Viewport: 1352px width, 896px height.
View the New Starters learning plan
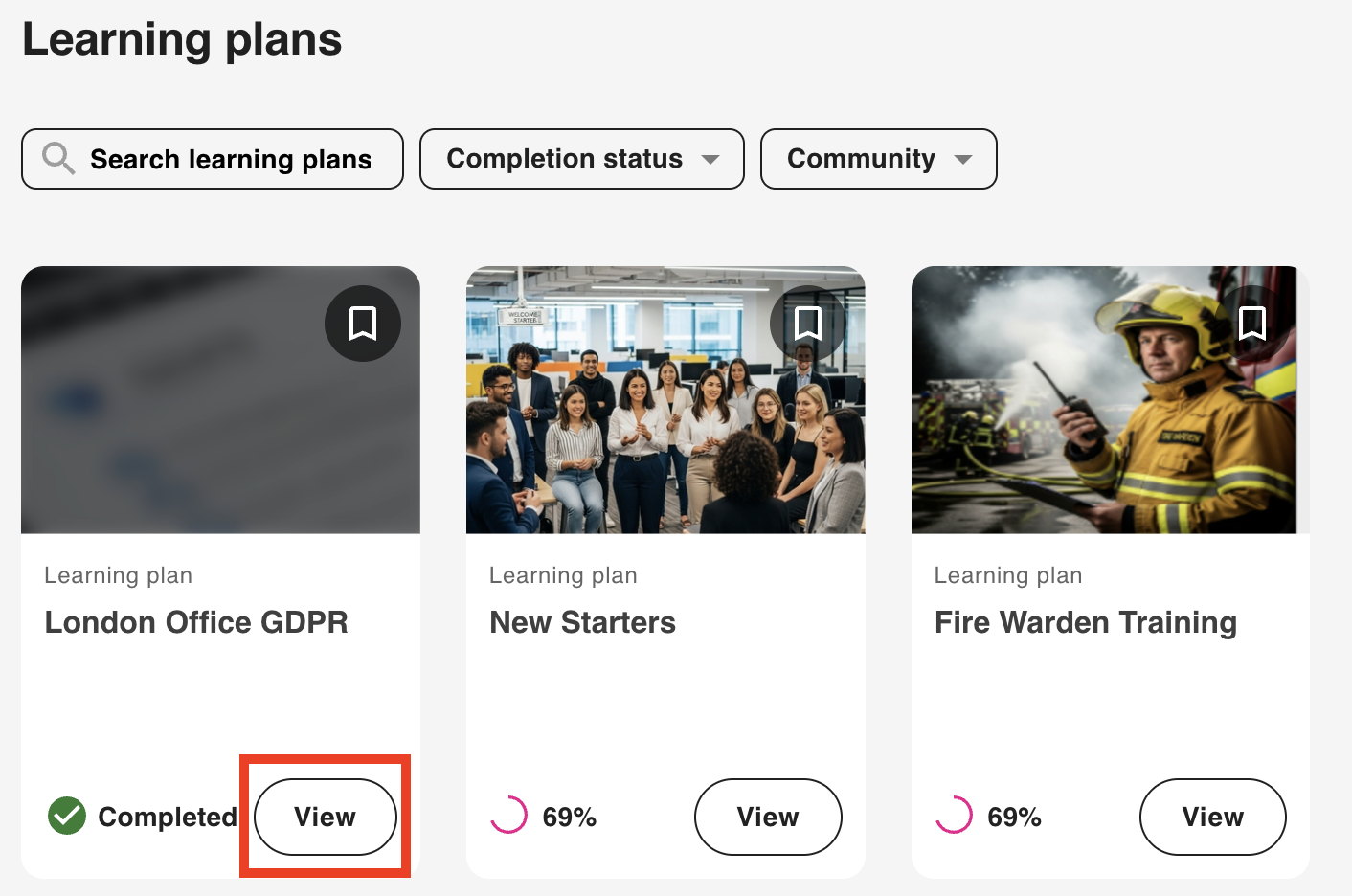click(x=768, y=817)
